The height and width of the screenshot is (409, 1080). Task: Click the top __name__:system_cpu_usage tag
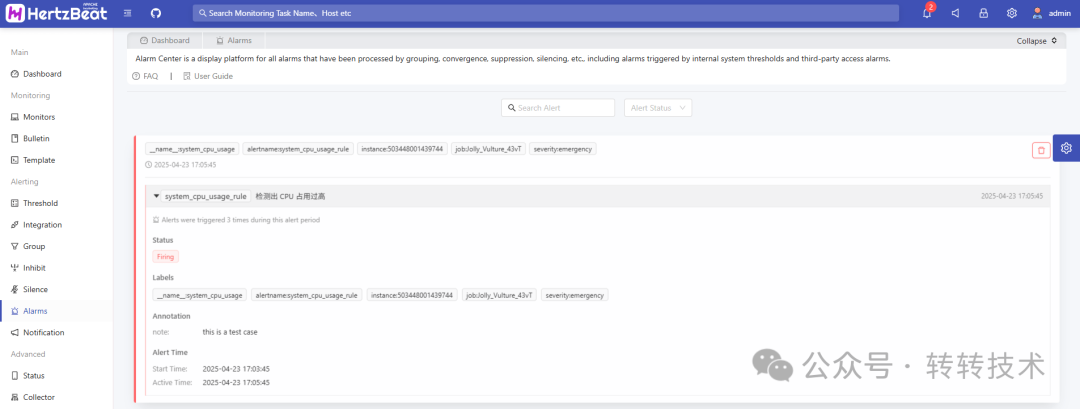pyautogui.click(x=192, y=149)
